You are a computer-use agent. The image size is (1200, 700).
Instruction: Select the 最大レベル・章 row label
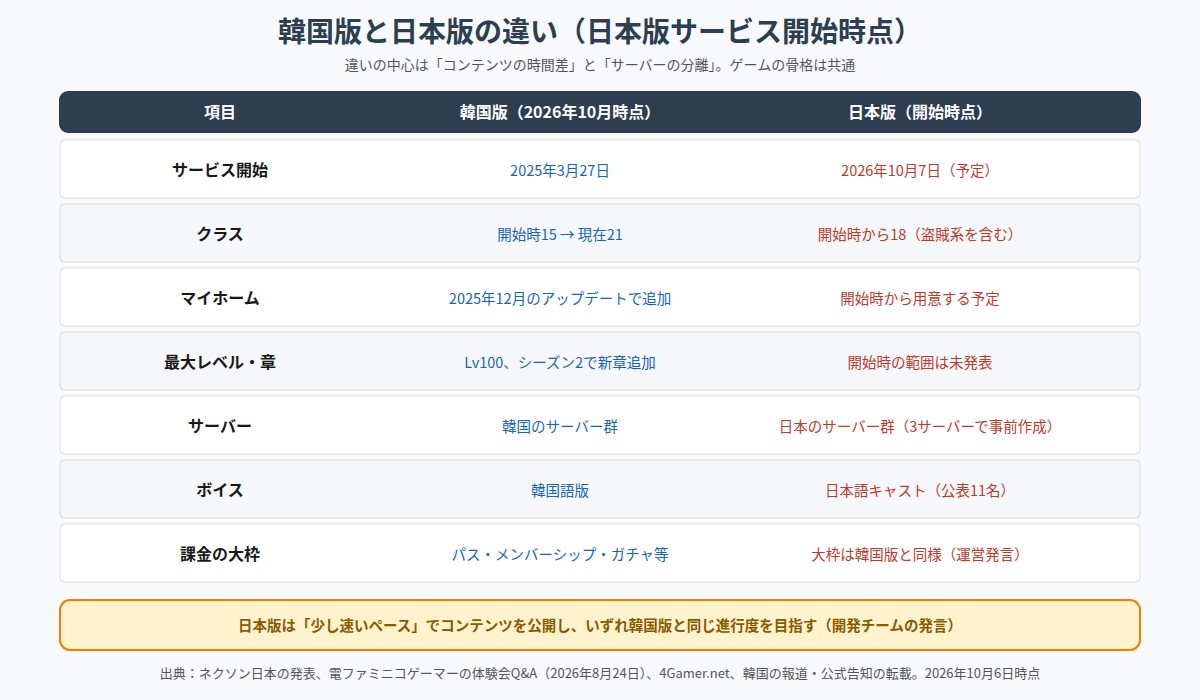220,362
